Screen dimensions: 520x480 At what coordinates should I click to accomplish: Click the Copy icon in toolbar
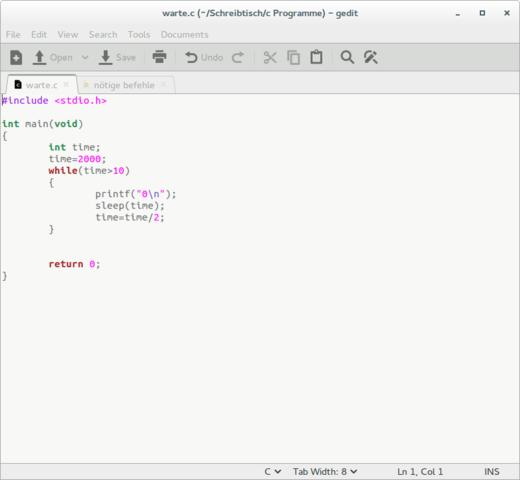coord(293,57)
